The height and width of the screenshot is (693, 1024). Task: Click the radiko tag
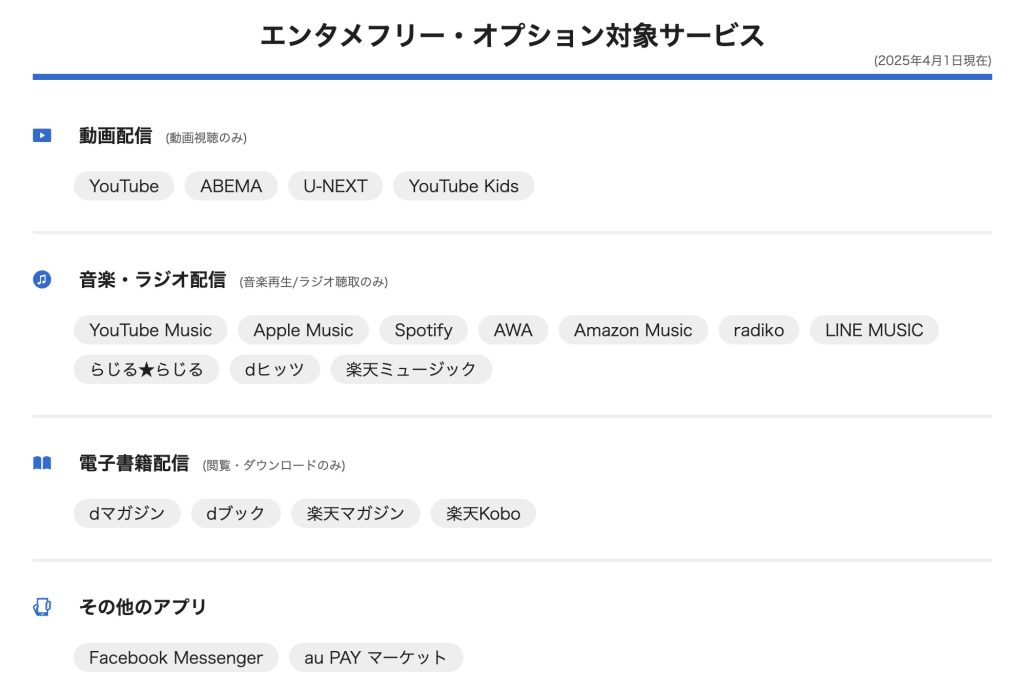[x=759, y=330]
